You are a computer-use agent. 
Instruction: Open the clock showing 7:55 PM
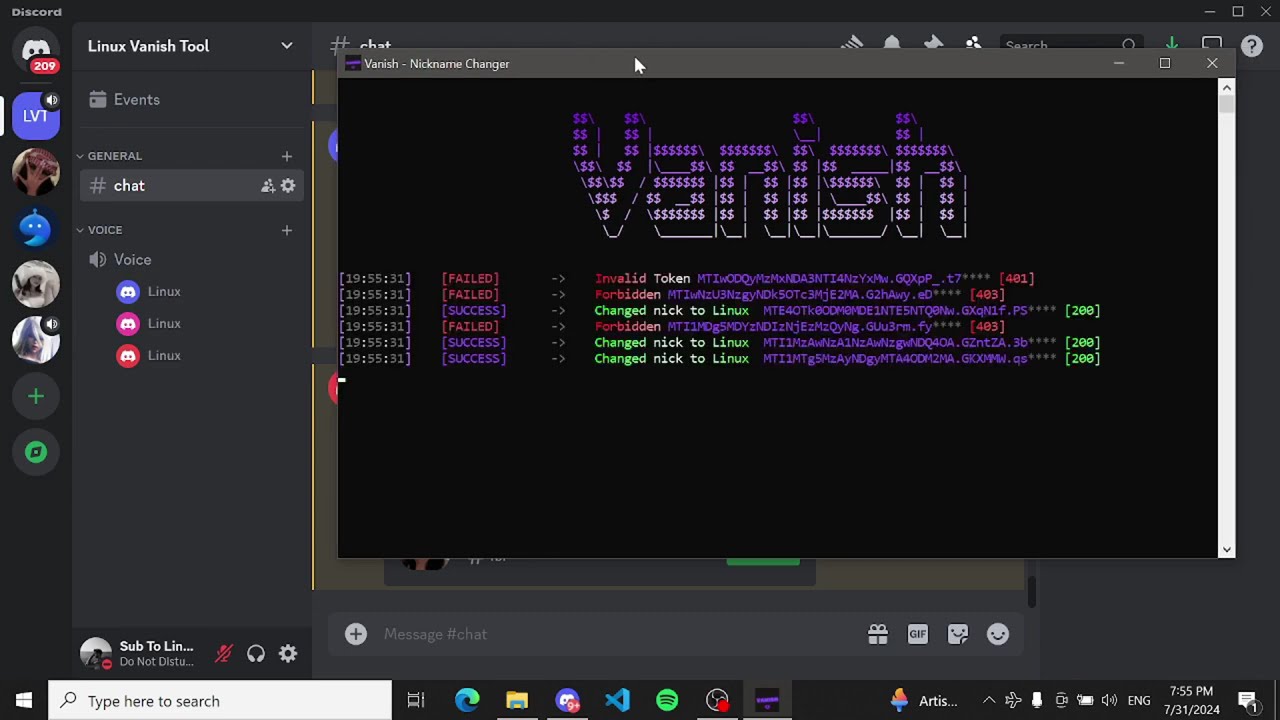coord(1191,701)
